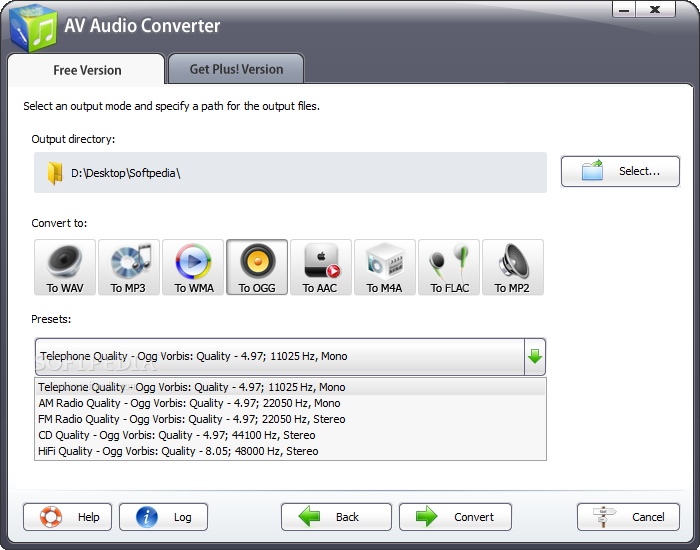Pick the To AAC output format
Viewport: 700px width, 550px height.
click(x=321, y=267)
